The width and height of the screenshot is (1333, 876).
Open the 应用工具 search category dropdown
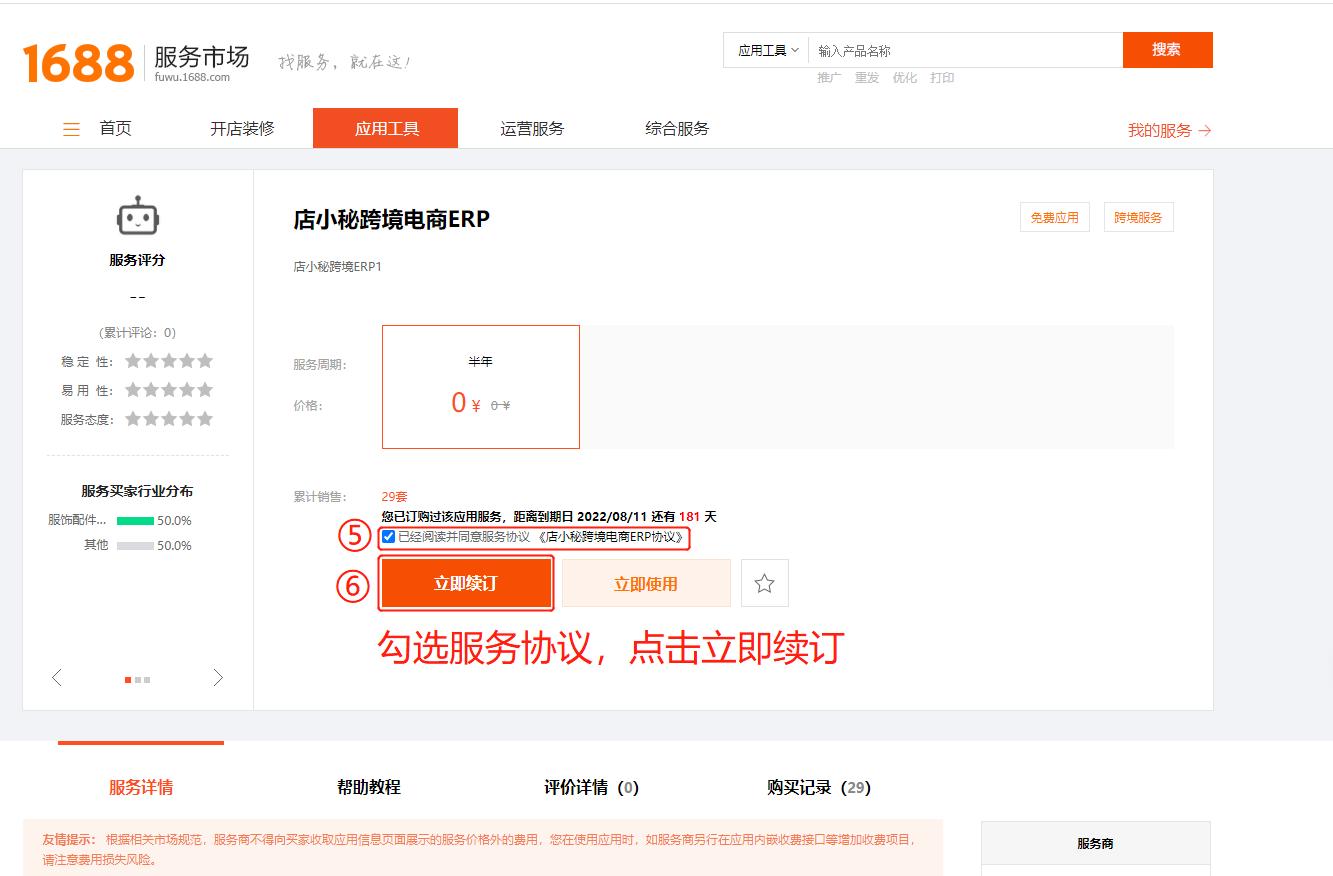point(764,49)
